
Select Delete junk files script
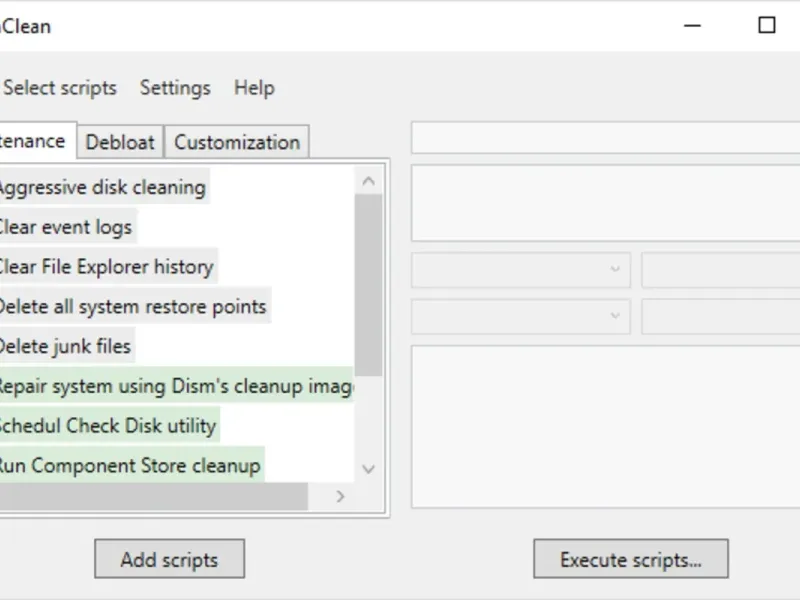pos(64,346)
